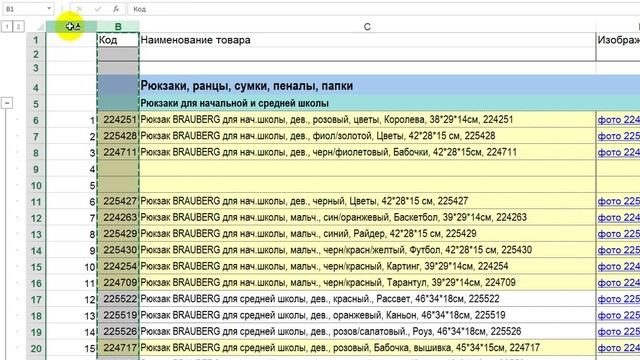Viewport: 640px width, 360px height.
Task: Open the фото link in row 14
Action: pos(619,250)
